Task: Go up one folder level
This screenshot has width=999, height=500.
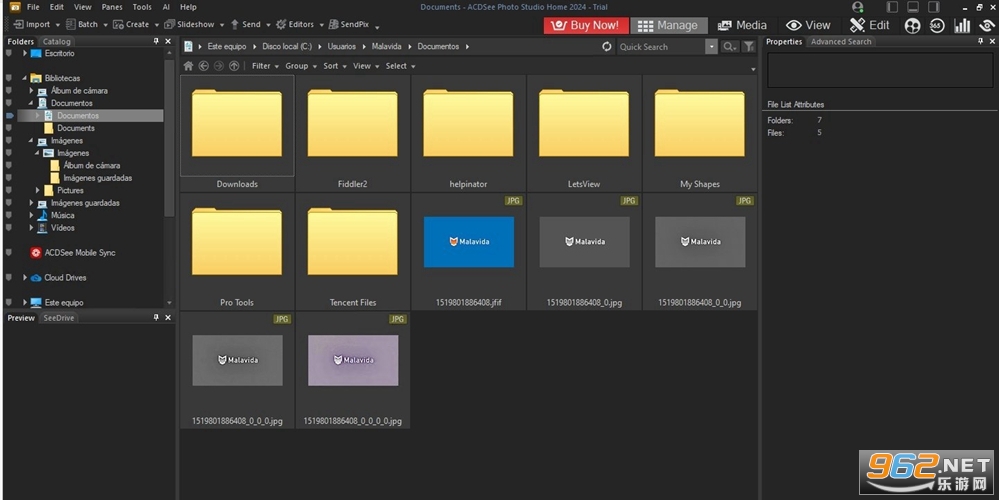Action: tap(234, 66)
